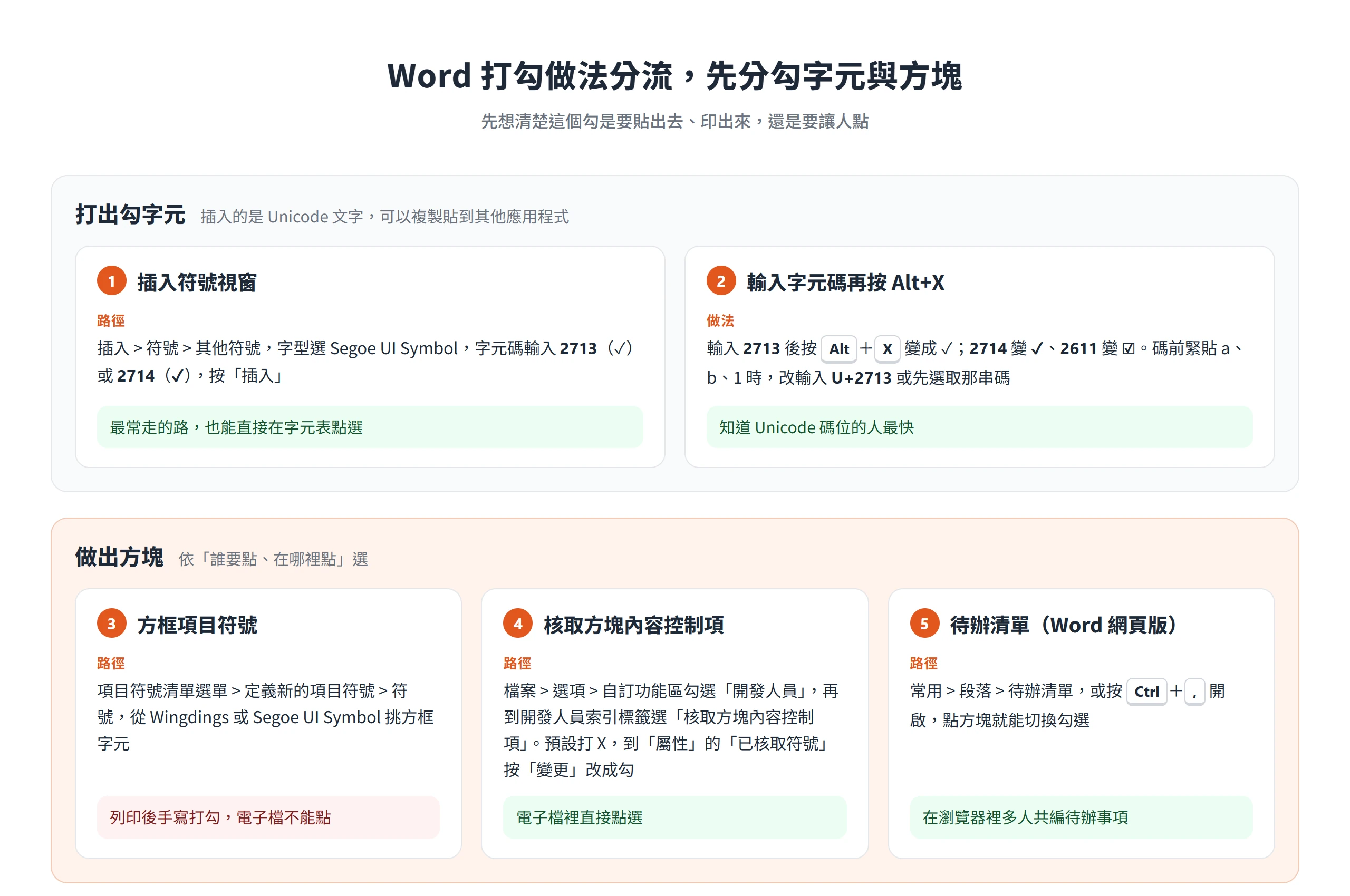
Task: Click the orange number 3 badge
Action: (x=111, y=624)
